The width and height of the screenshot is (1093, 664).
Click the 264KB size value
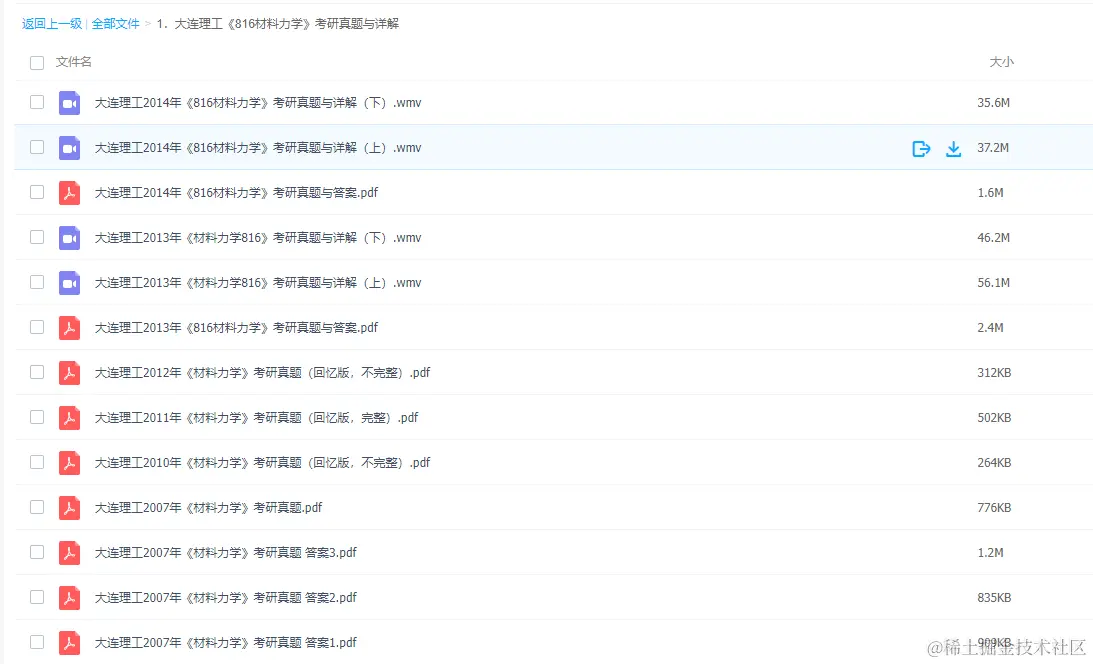pos(994,463)
